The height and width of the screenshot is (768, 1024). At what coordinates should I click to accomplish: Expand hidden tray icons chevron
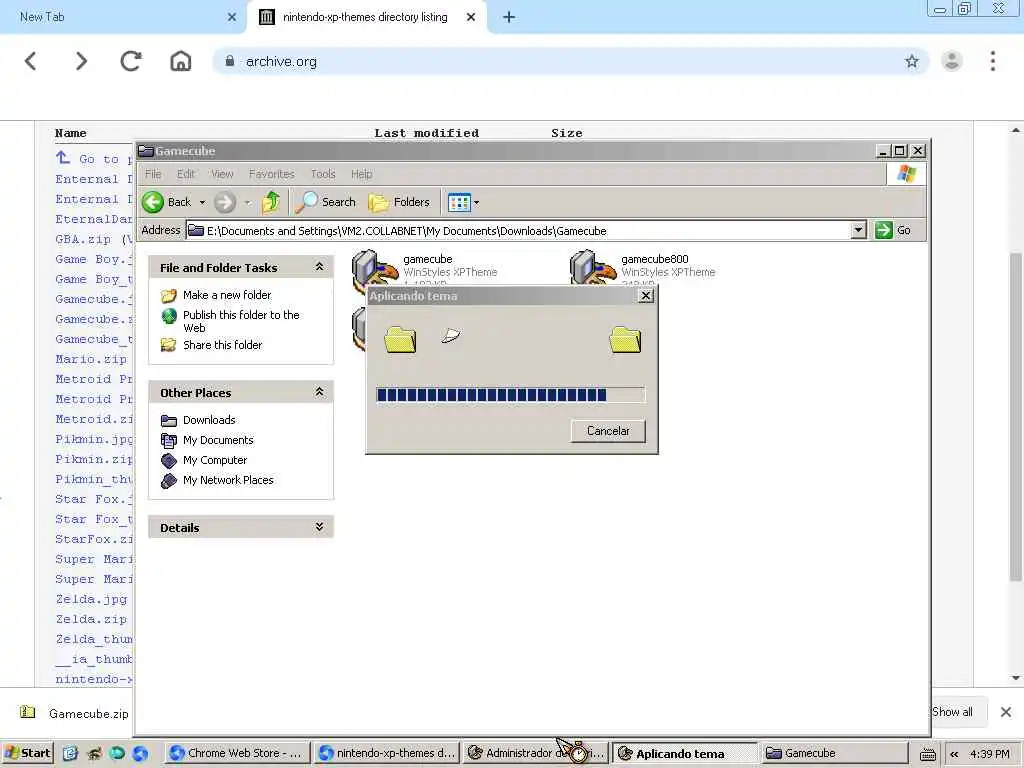click(x=954, y=754)
